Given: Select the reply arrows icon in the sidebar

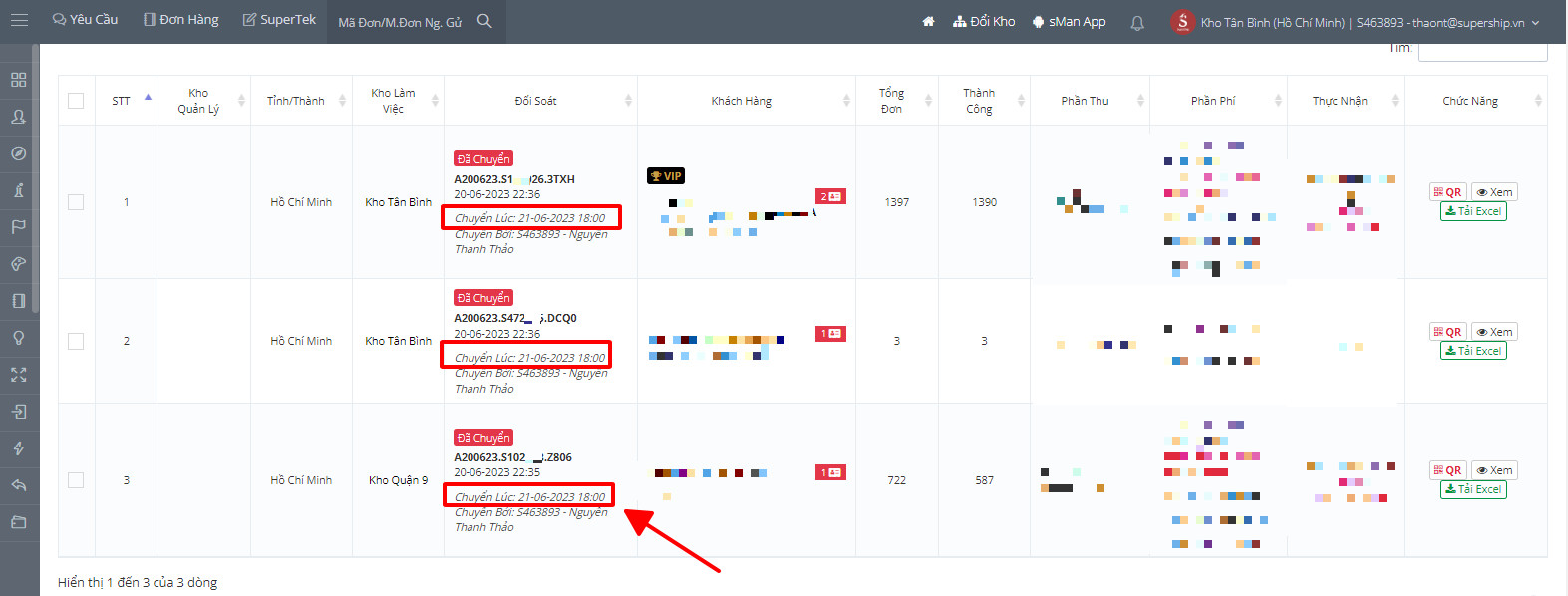Looking at the screenshot, I should (x=18, y=485).
